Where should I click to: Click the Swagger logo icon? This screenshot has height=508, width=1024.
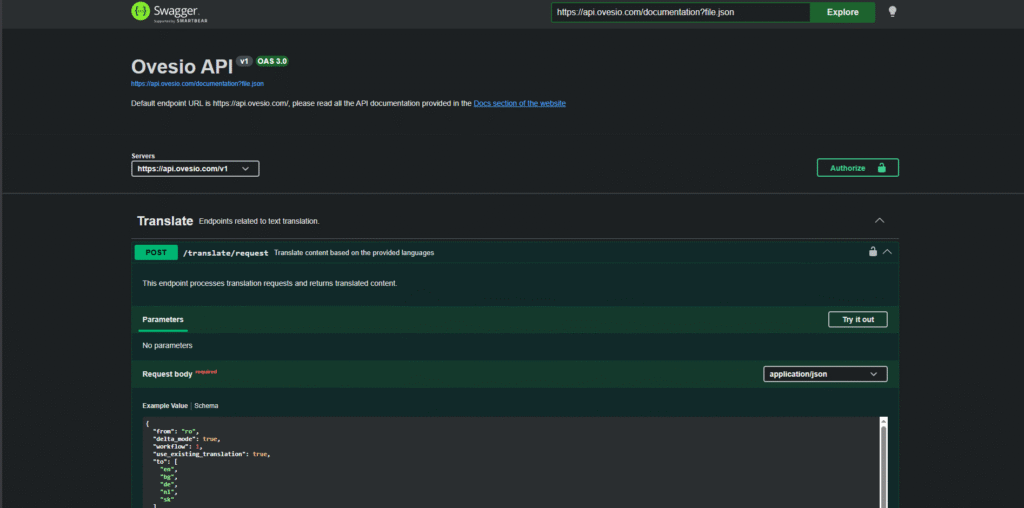[141, 12]
